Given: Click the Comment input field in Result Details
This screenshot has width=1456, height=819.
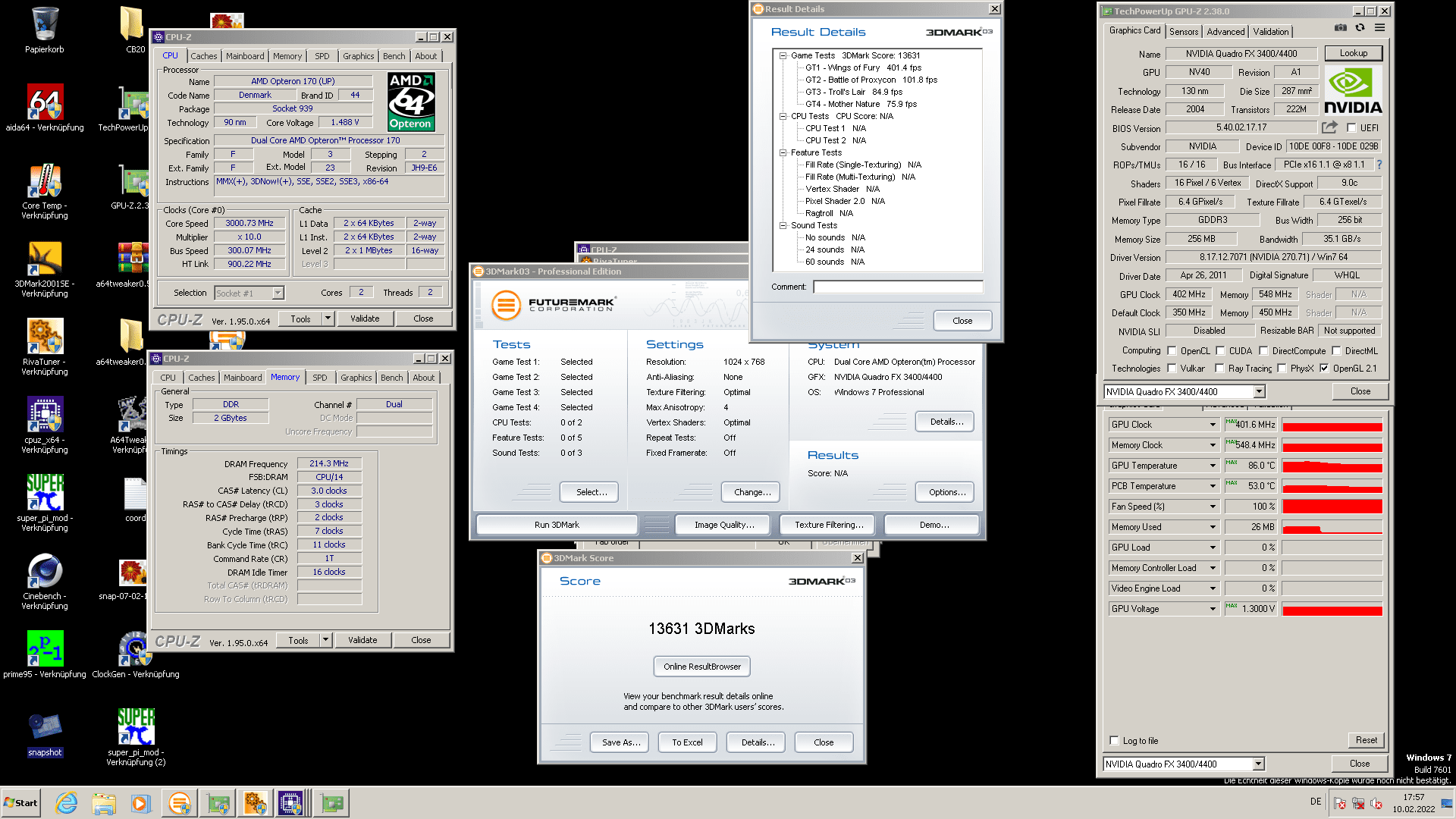Looking at the screenshot, I should (898, 287).
